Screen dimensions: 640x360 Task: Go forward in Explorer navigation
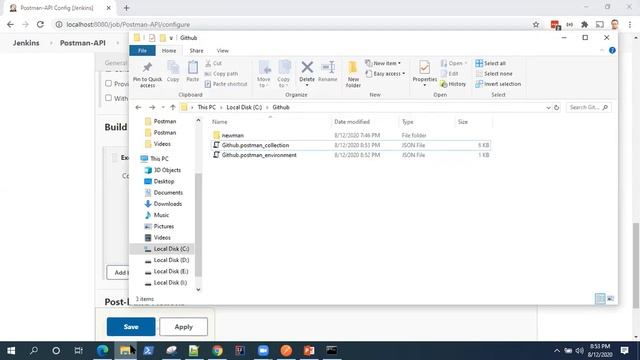[152, 107]
